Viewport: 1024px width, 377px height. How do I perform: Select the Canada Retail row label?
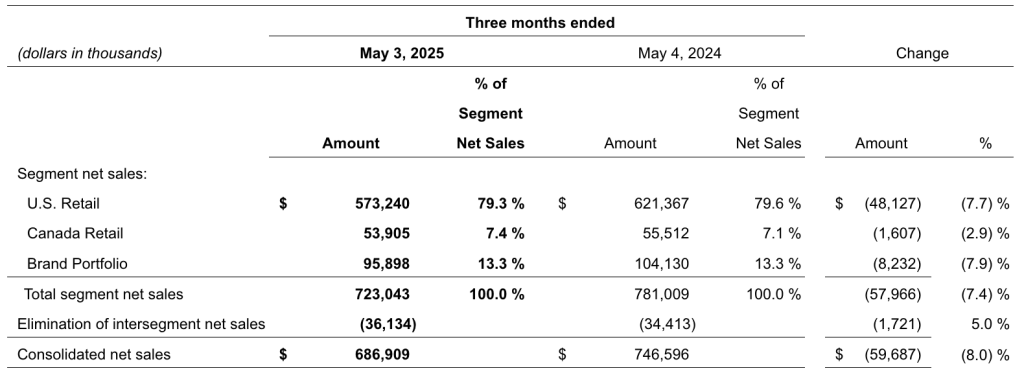point(74,233)
